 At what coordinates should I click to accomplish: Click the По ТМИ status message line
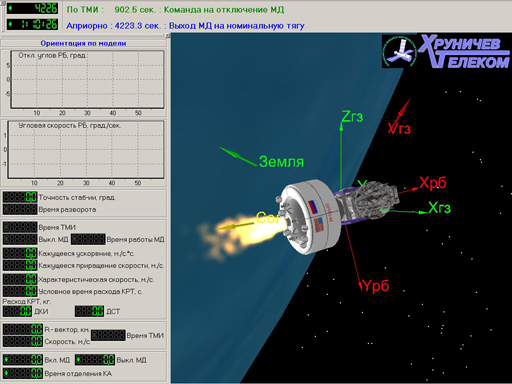[x=175, y=9]
